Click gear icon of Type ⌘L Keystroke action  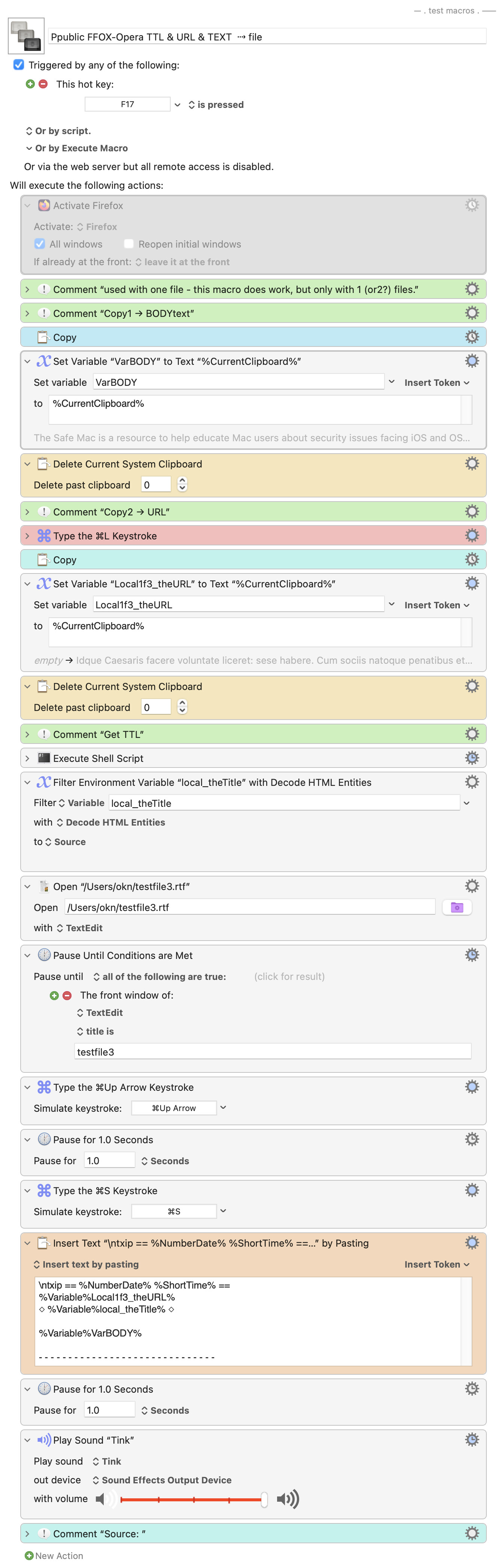click(x=471, y=535)
